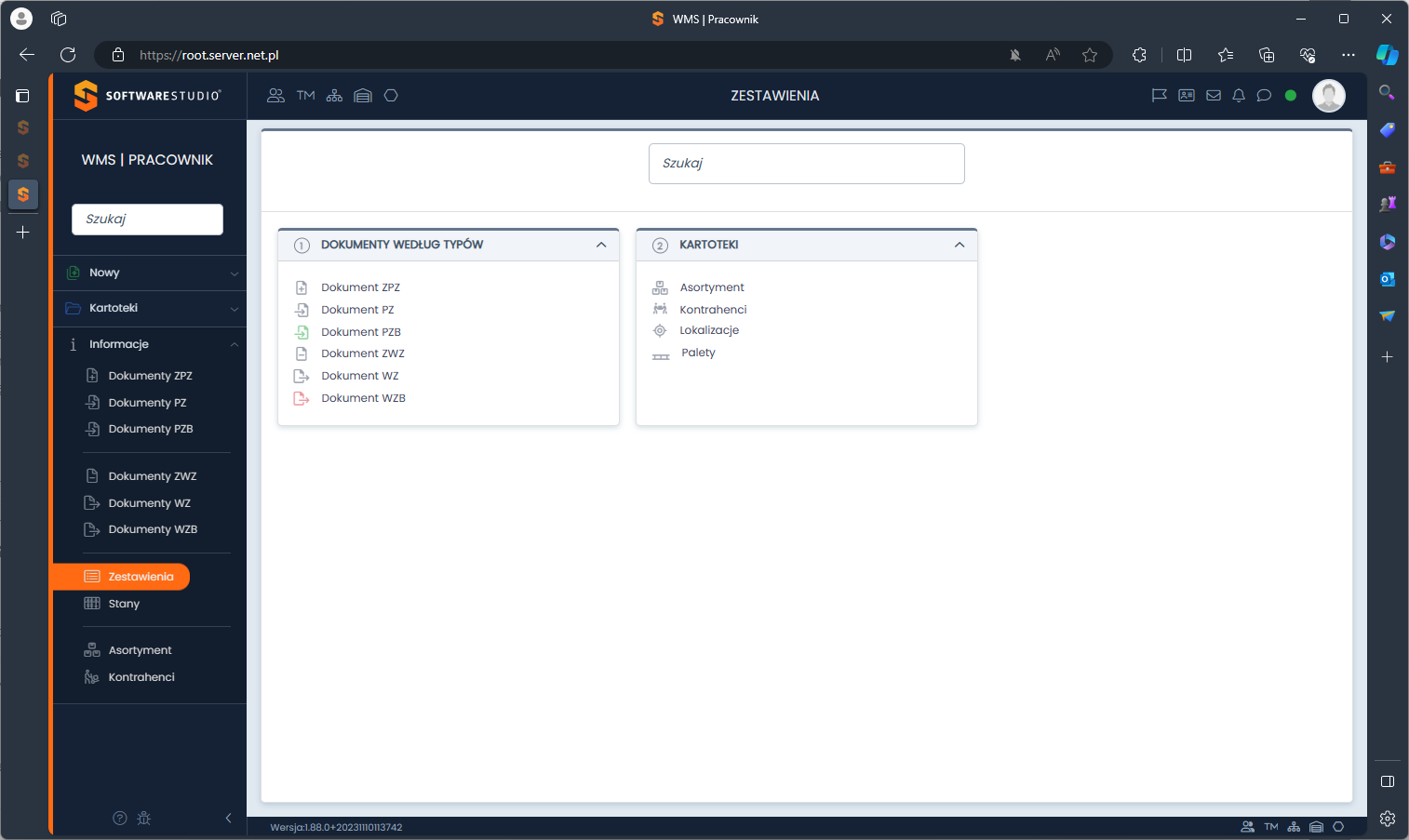This screenshot has height=840, width=1409.
Task: Expand the Kartoteki sidebar section
Action: tap(150, 308)
